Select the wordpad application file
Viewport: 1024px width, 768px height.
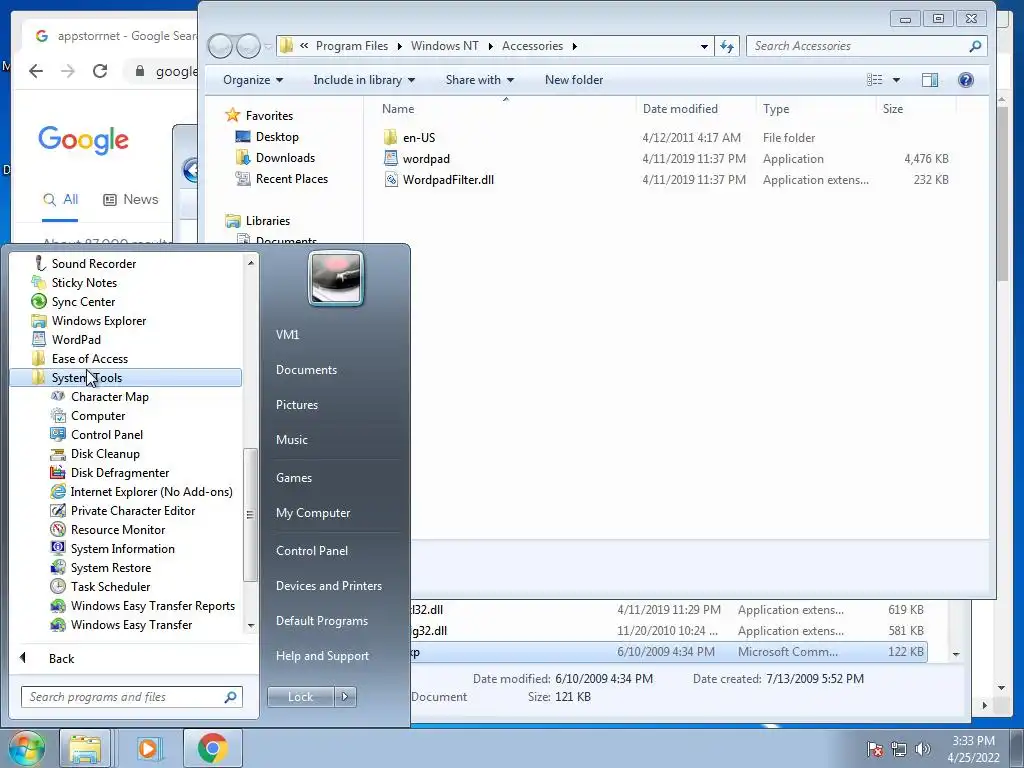coord(426,158)
